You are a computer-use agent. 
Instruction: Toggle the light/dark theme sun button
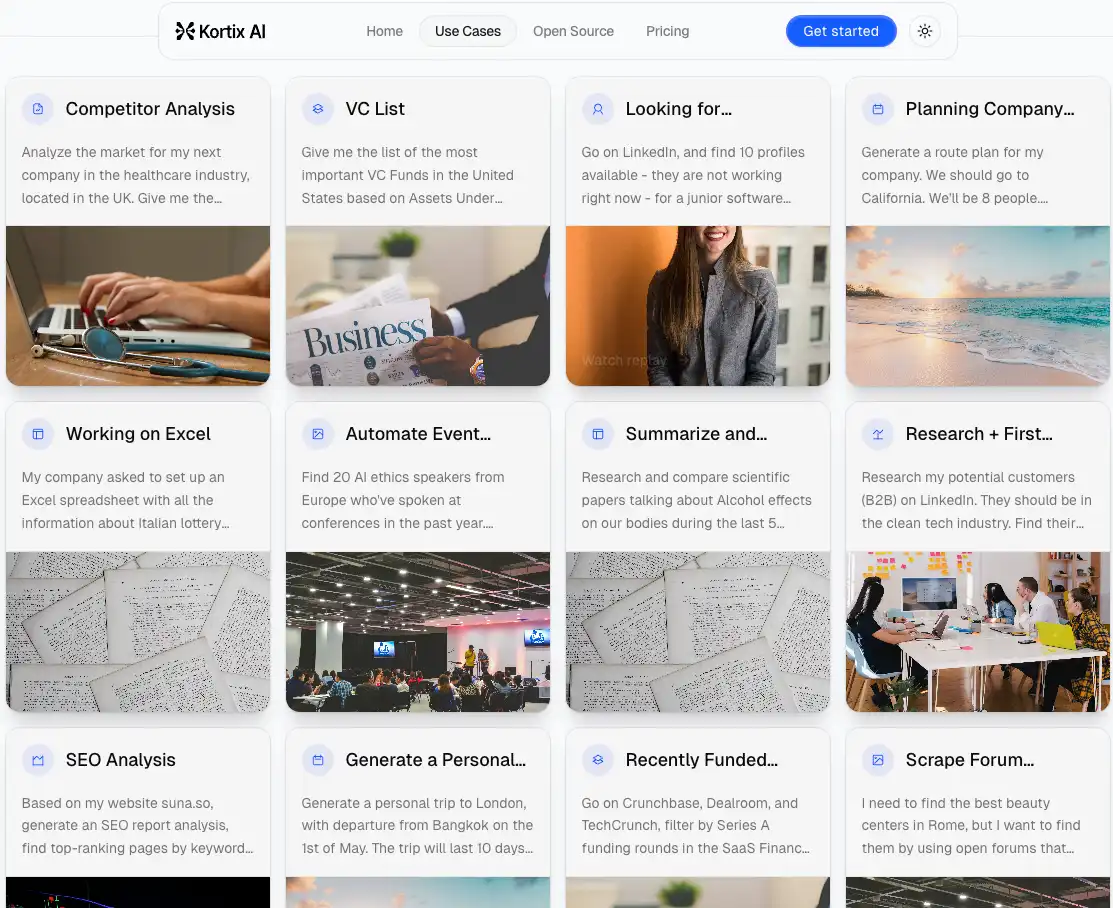coord(924,31)
